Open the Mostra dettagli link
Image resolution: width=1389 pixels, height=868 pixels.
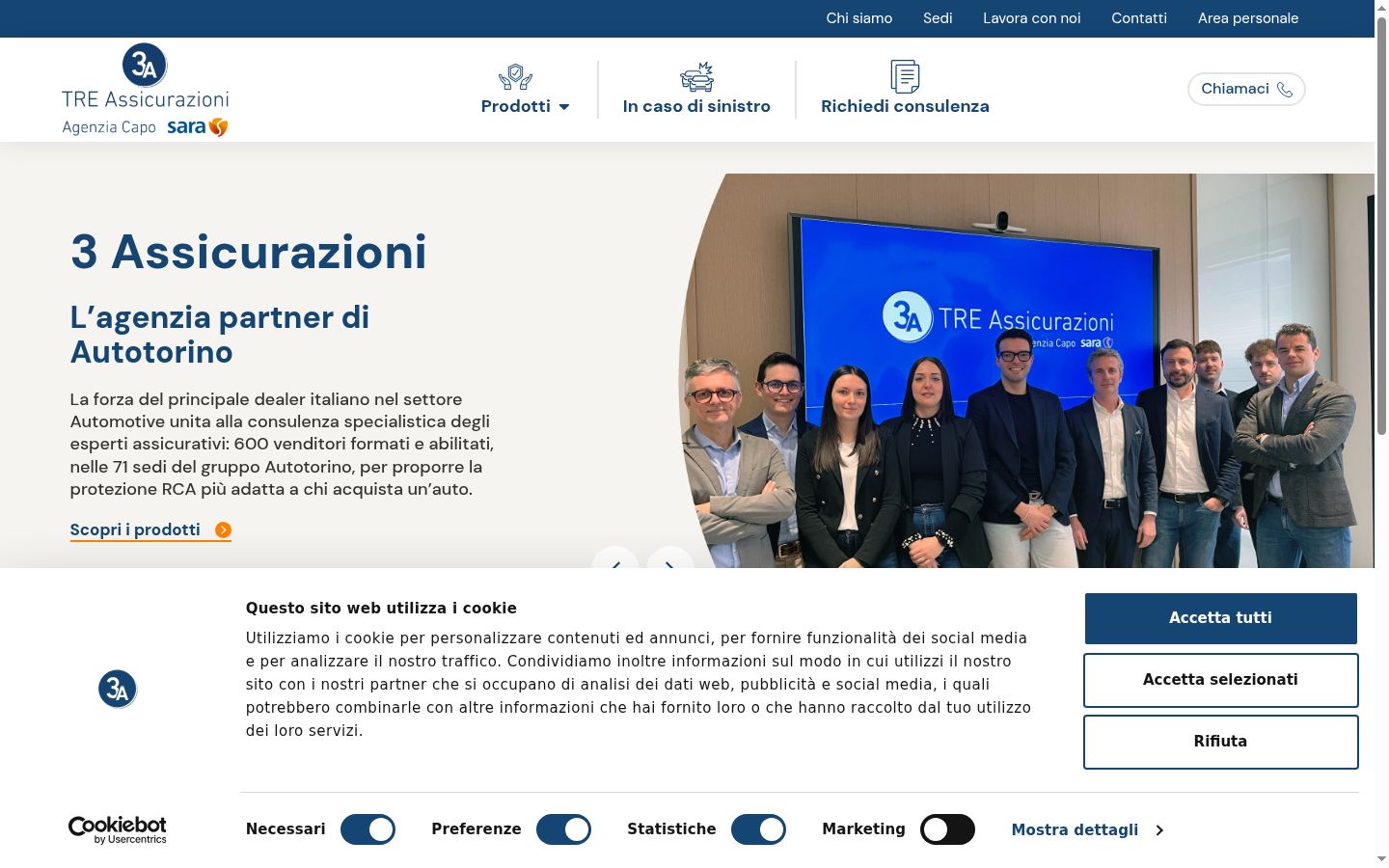1087,830
